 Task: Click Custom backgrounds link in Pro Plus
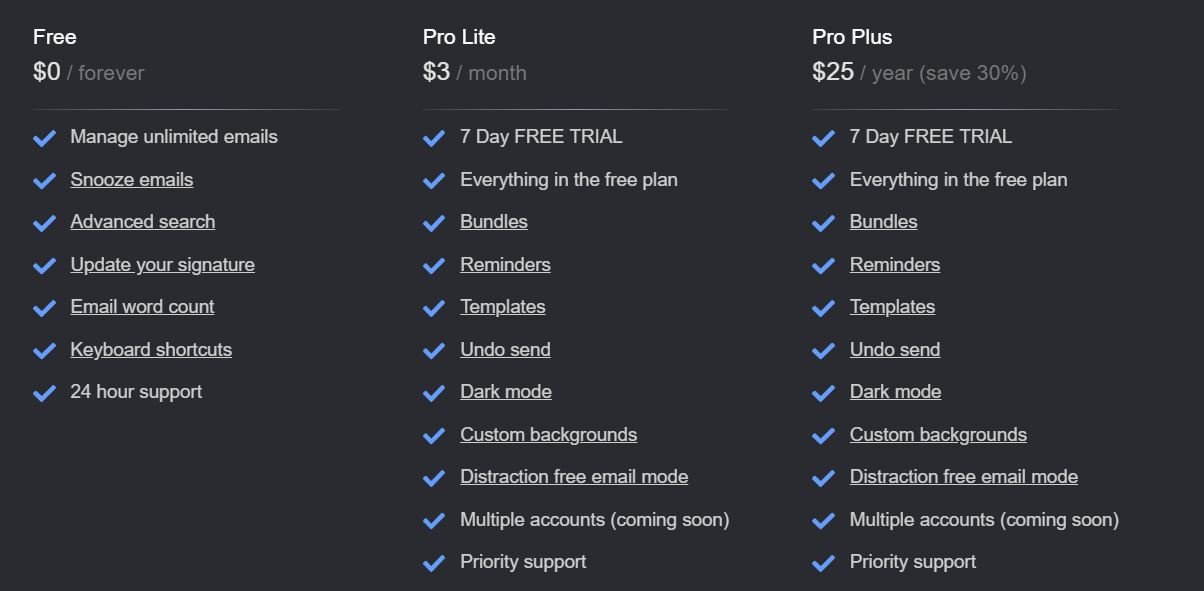pyautogui.click(x=938, y=435)
